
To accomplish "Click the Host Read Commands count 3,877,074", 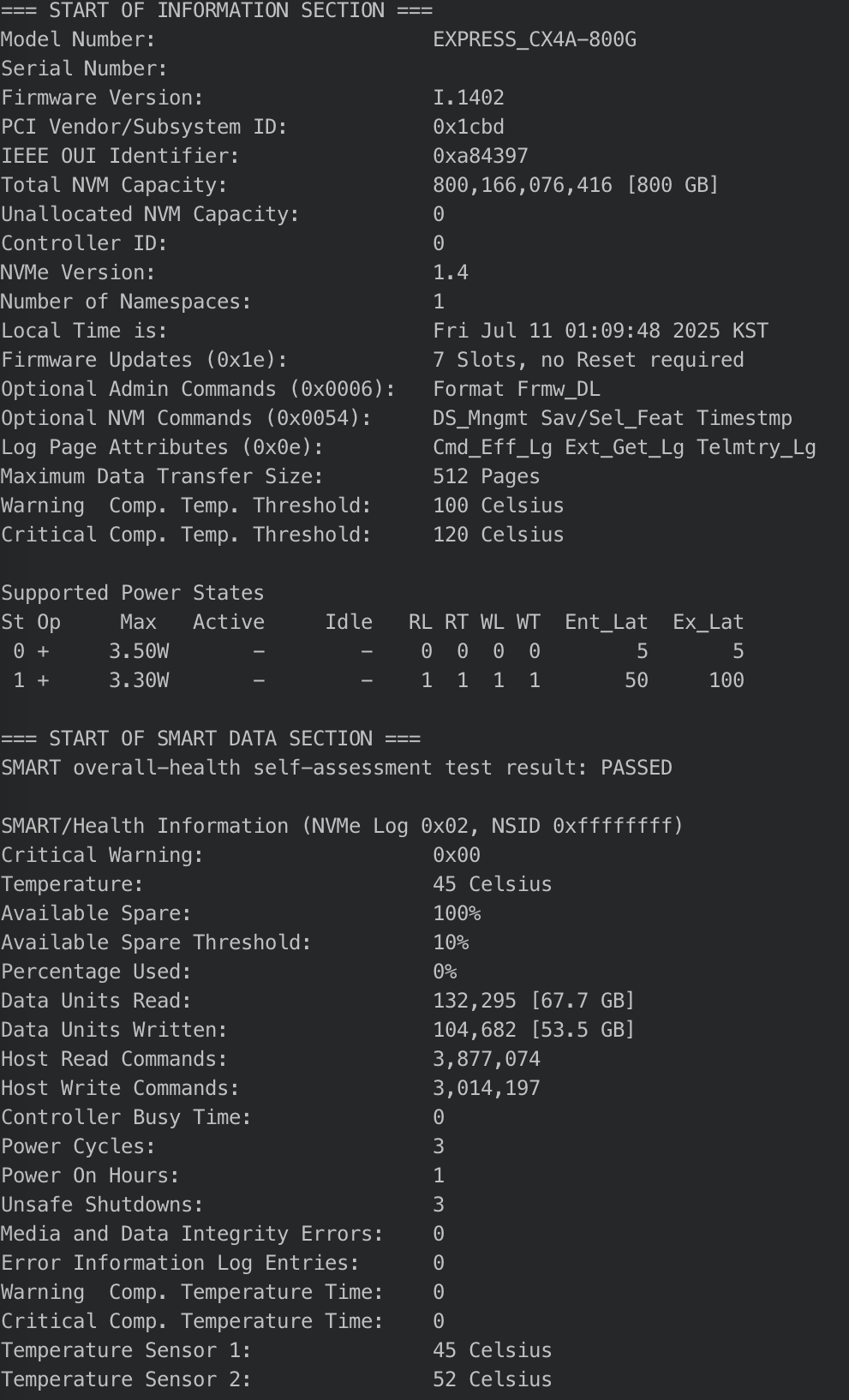I will (x=487, y=1059).
